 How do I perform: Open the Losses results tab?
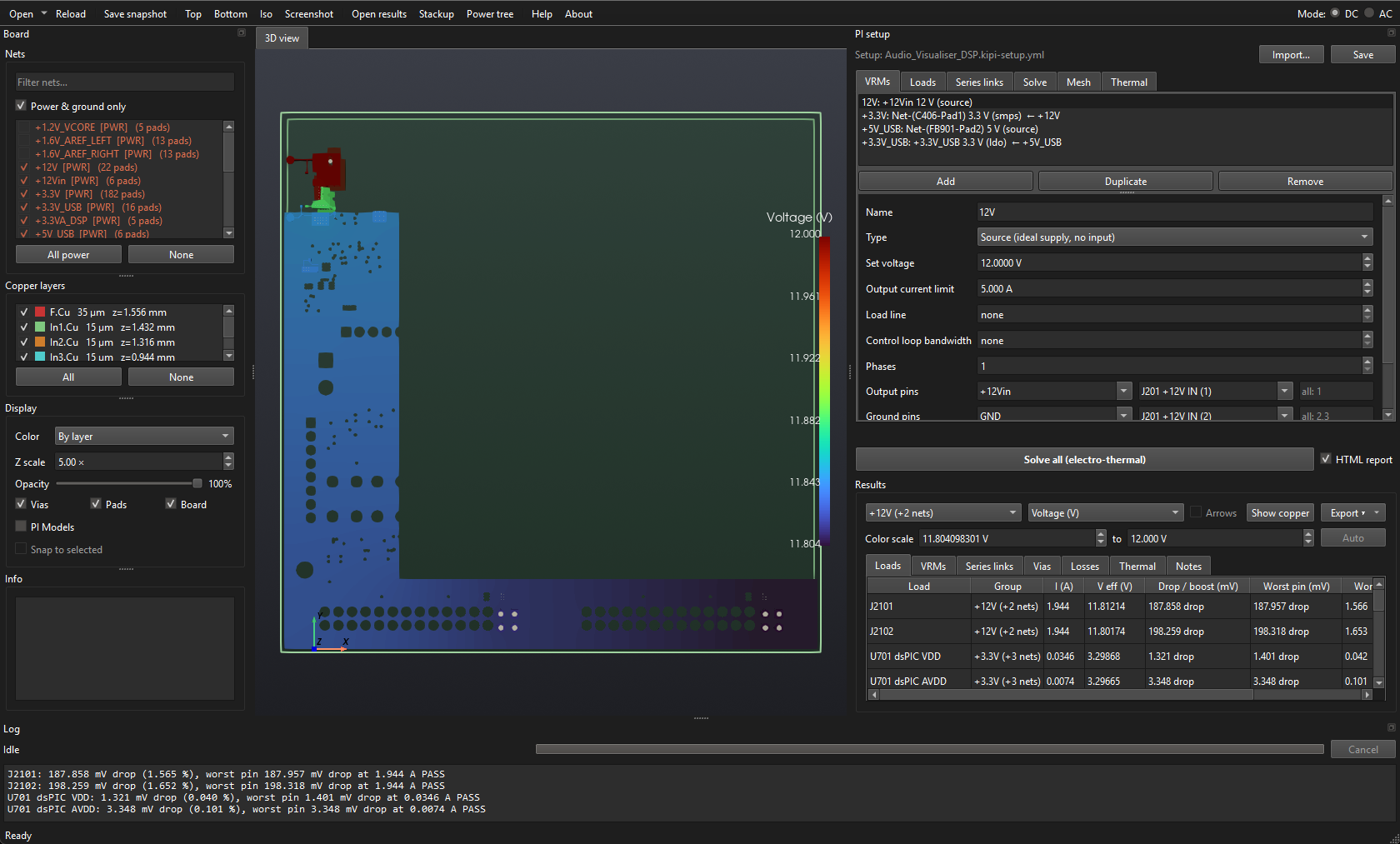pyautogui.click(x=1084, y=566)
